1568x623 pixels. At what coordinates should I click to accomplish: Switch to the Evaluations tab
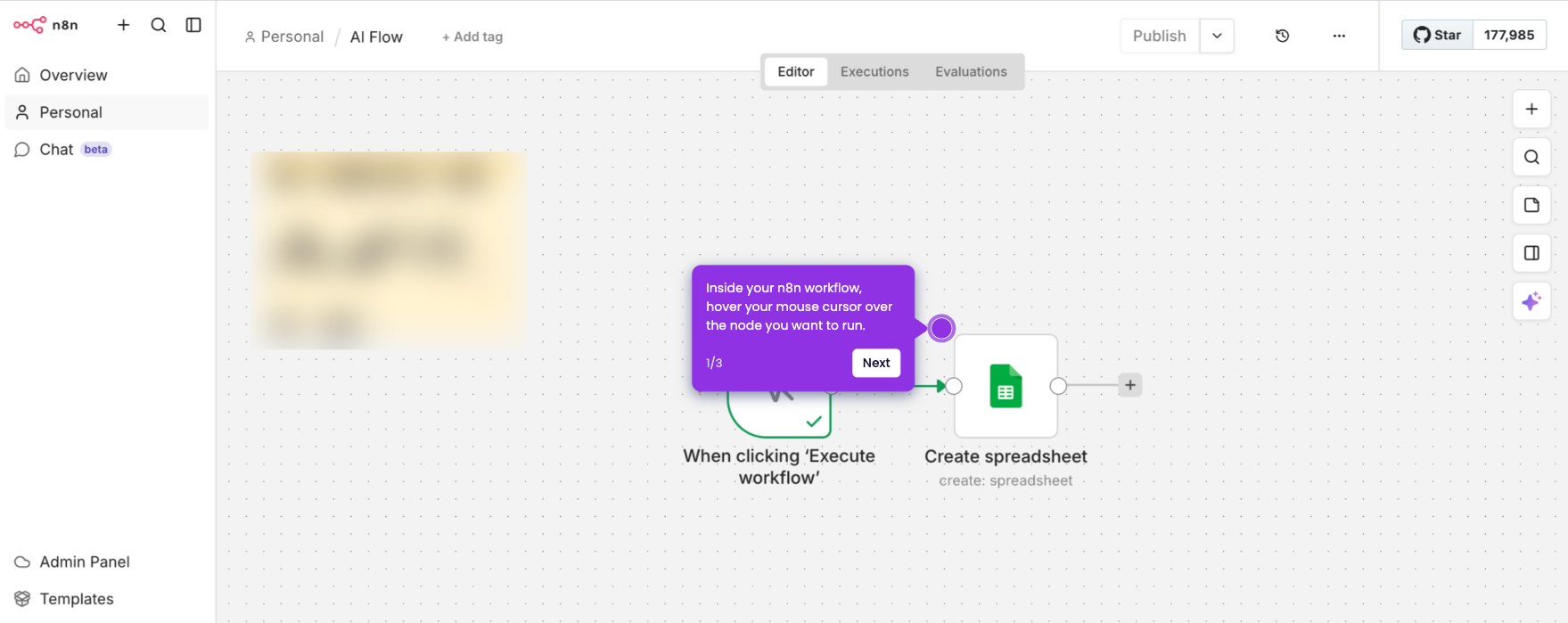(x=971, y=71)
